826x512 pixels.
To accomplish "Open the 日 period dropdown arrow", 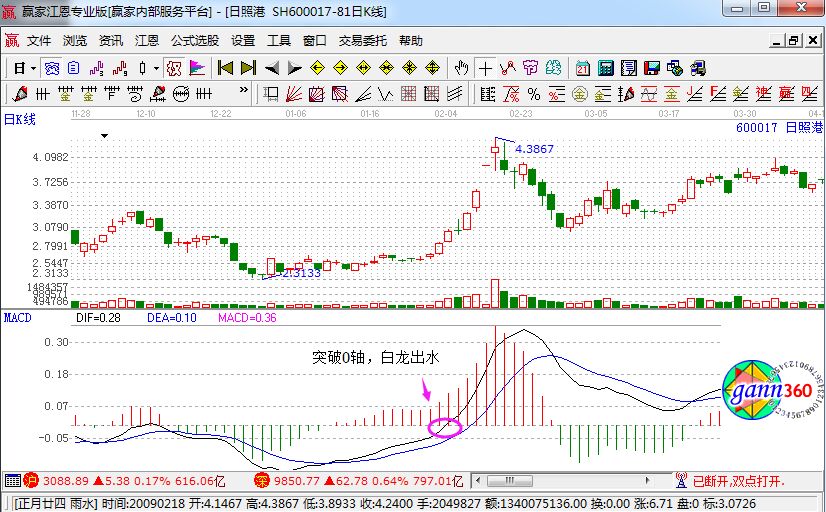I will click(32, 68).
